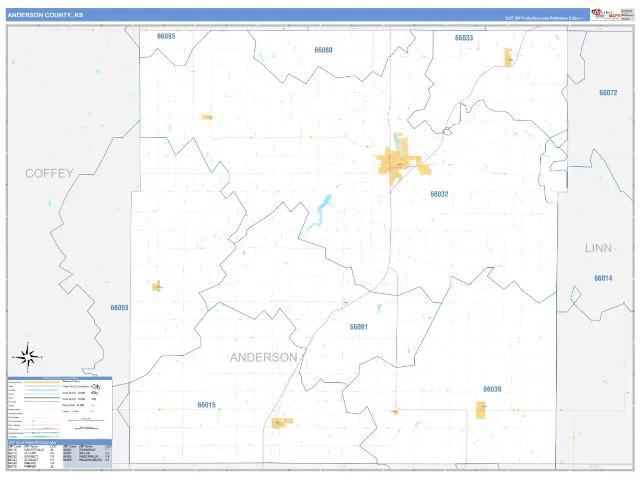640x480 pixels.
Task: Click the ZIP code label 66072
Action: coord(608,93)
